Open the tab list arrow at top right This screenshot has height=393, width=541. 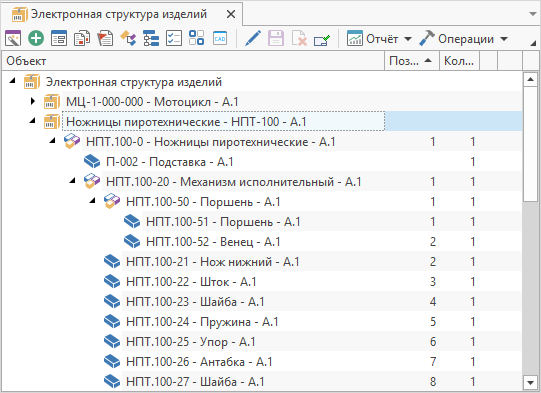tap(533, 14)
